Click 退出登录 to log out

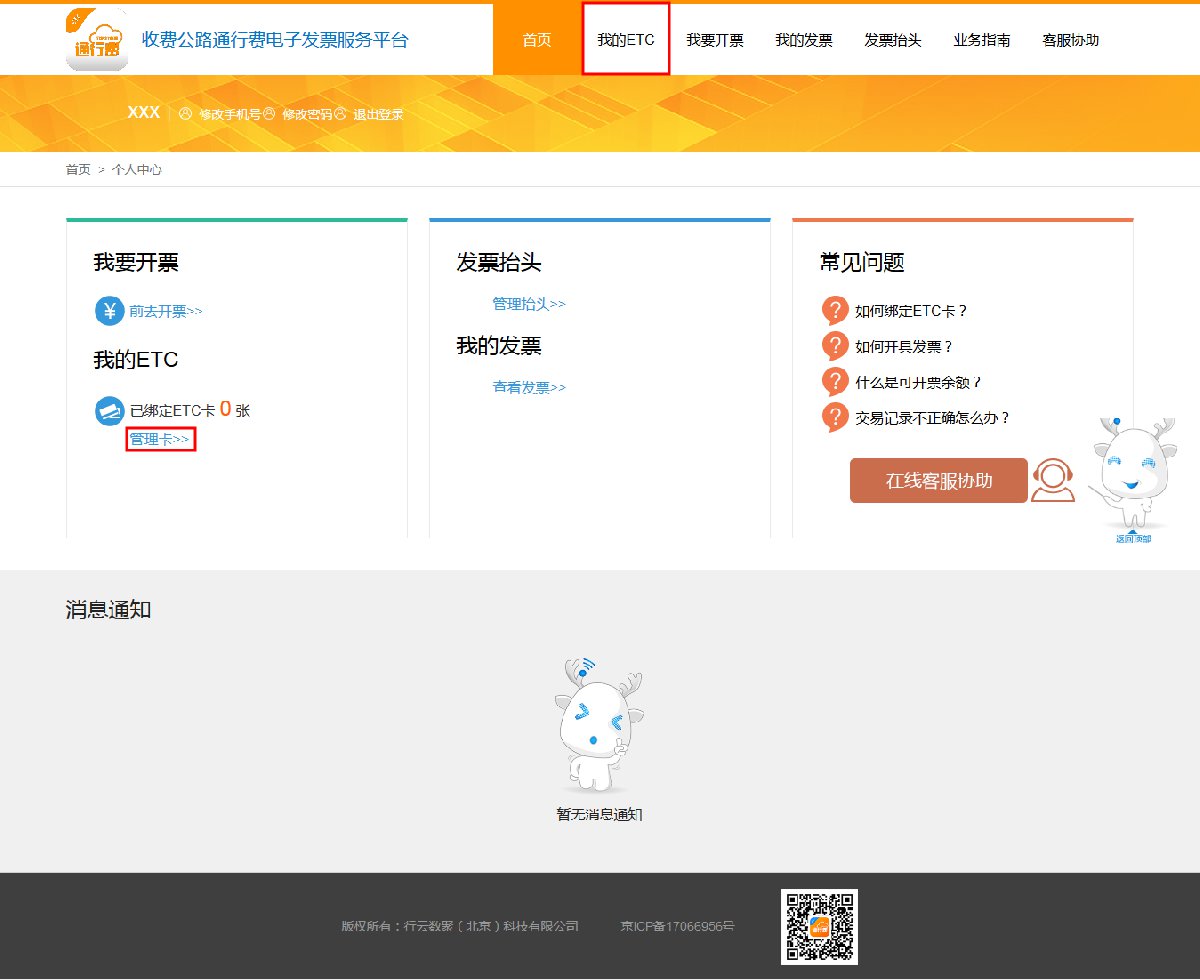click(x=378, y=114)
